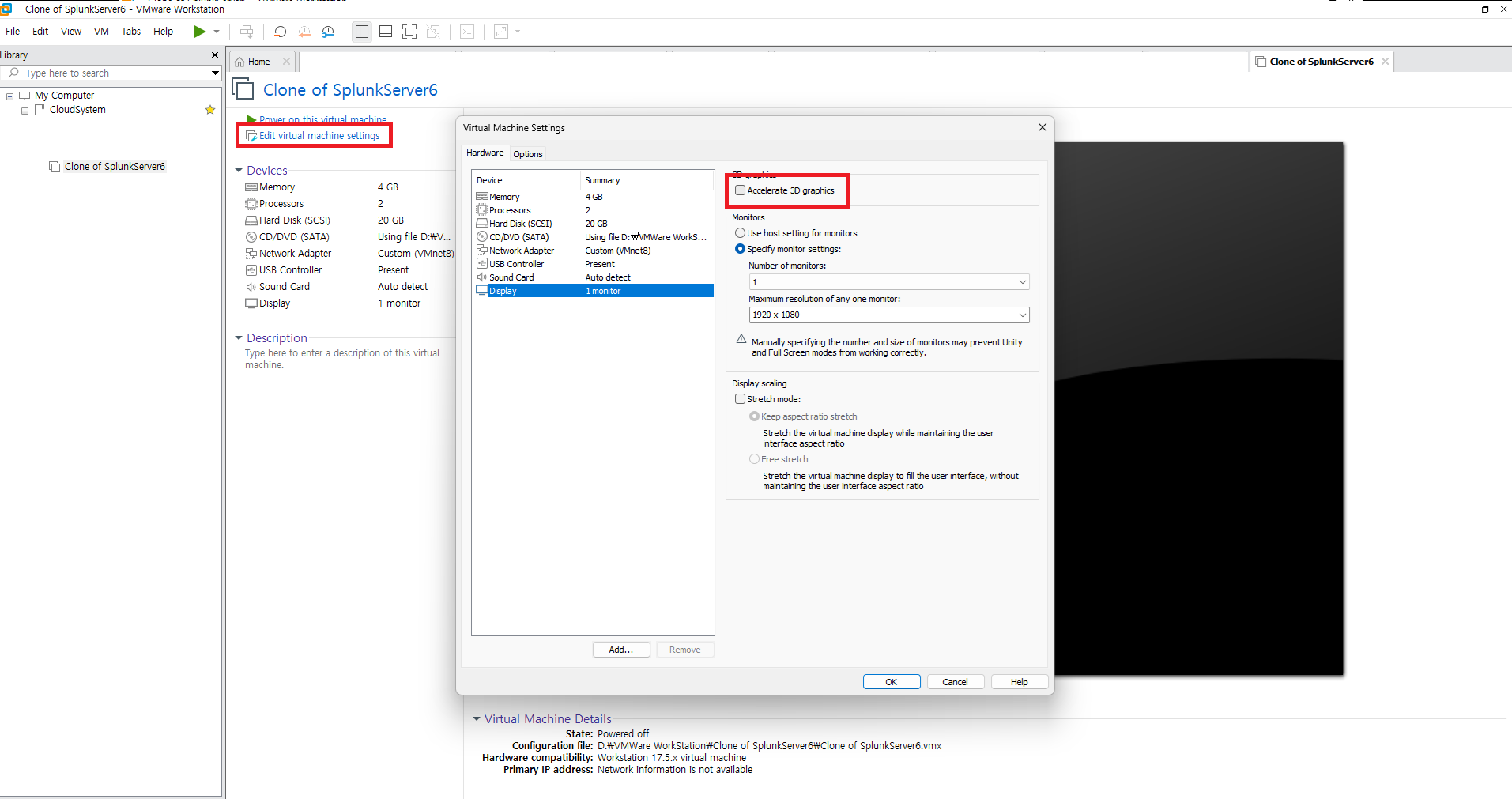This screenshot has width=1512, height=799.
Task: Collapse the Devices section
Action: 239,171
